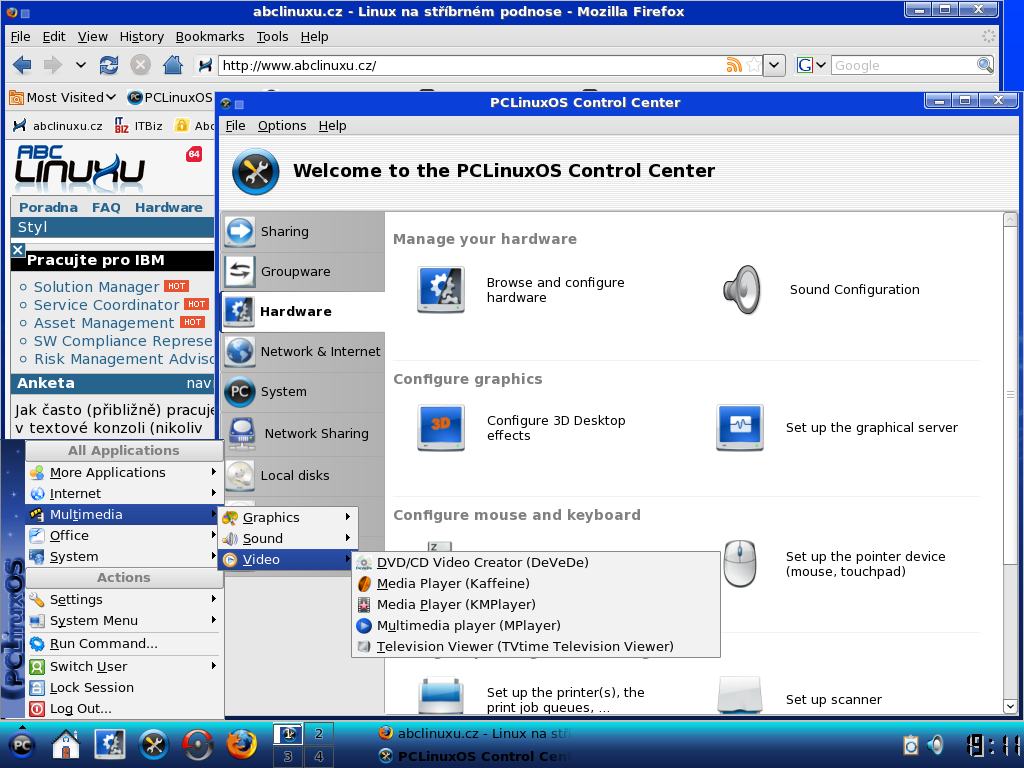Open Sound Configuration speaker icon
The height and width of the screenshot is (768, 1024).
point(742,289)
